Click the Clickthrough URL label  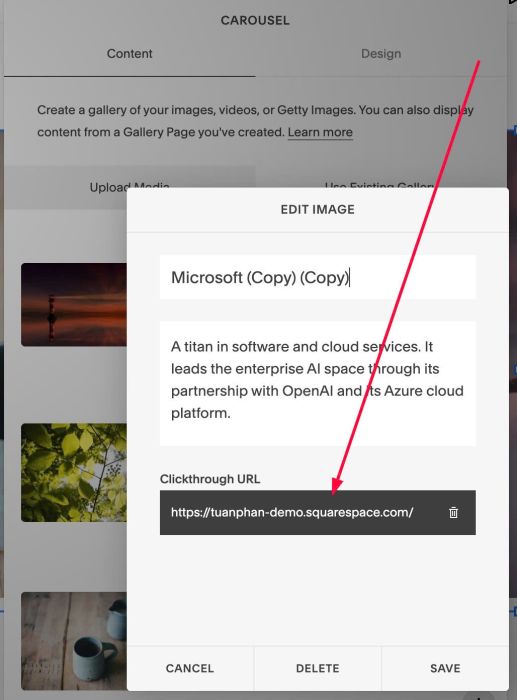pyautogui.click(x=210, y=479)
